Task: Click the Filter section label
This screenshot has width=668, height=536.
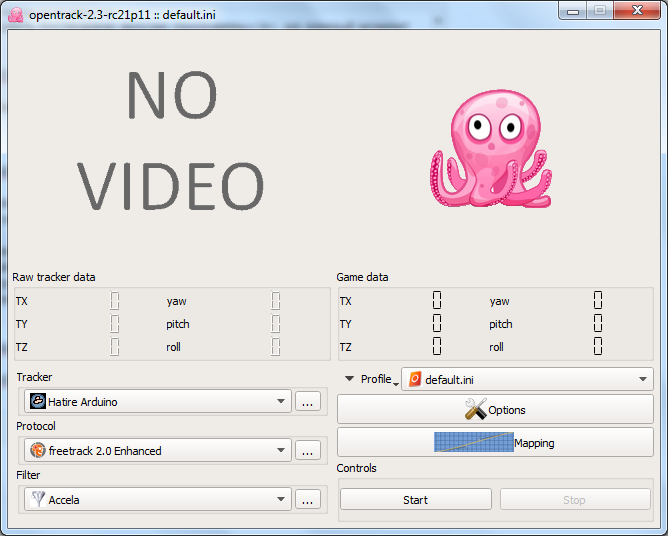Action: pyautogui.click(x=28, y=475)
